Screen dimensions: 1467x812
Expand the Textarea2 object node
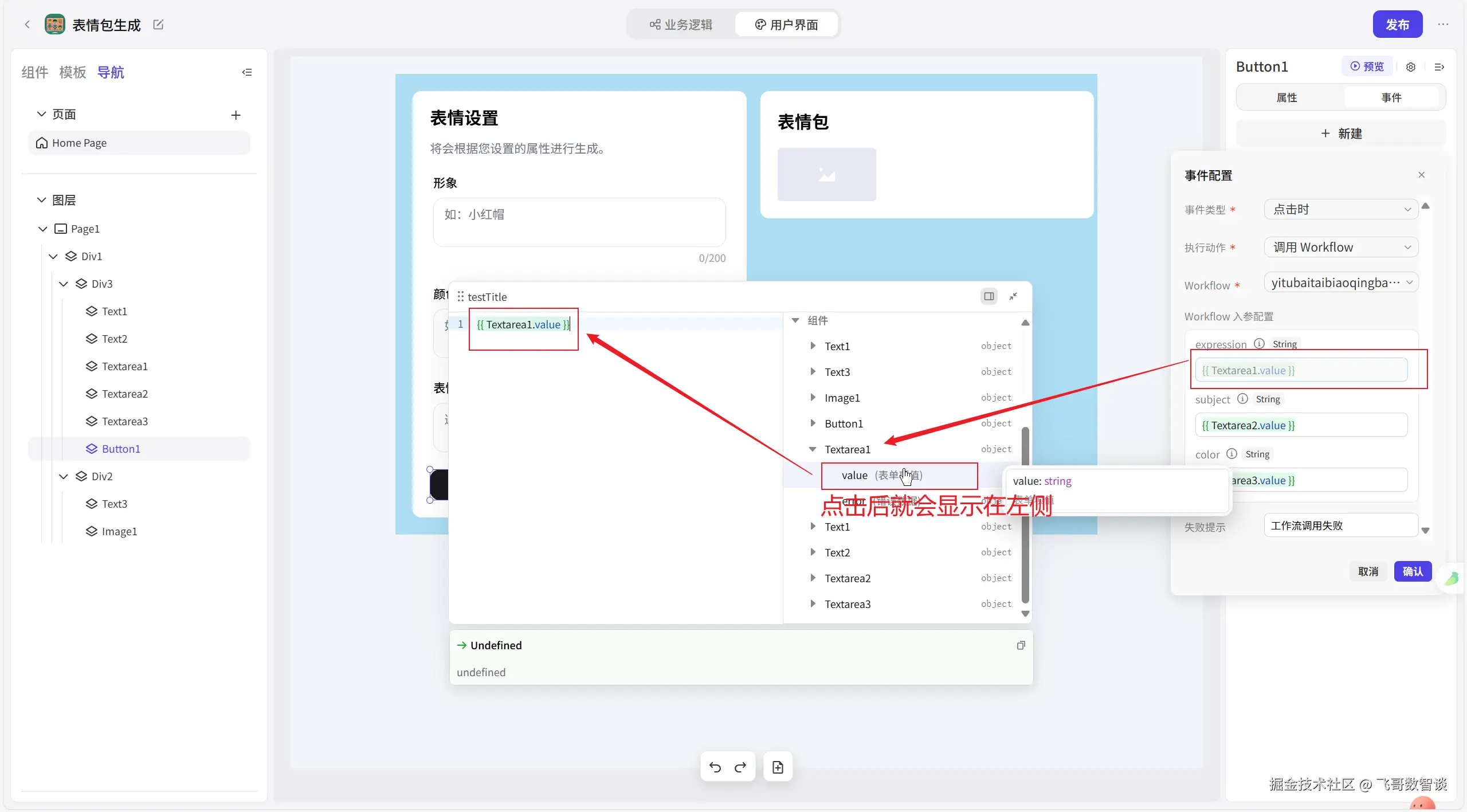point(813,578)
